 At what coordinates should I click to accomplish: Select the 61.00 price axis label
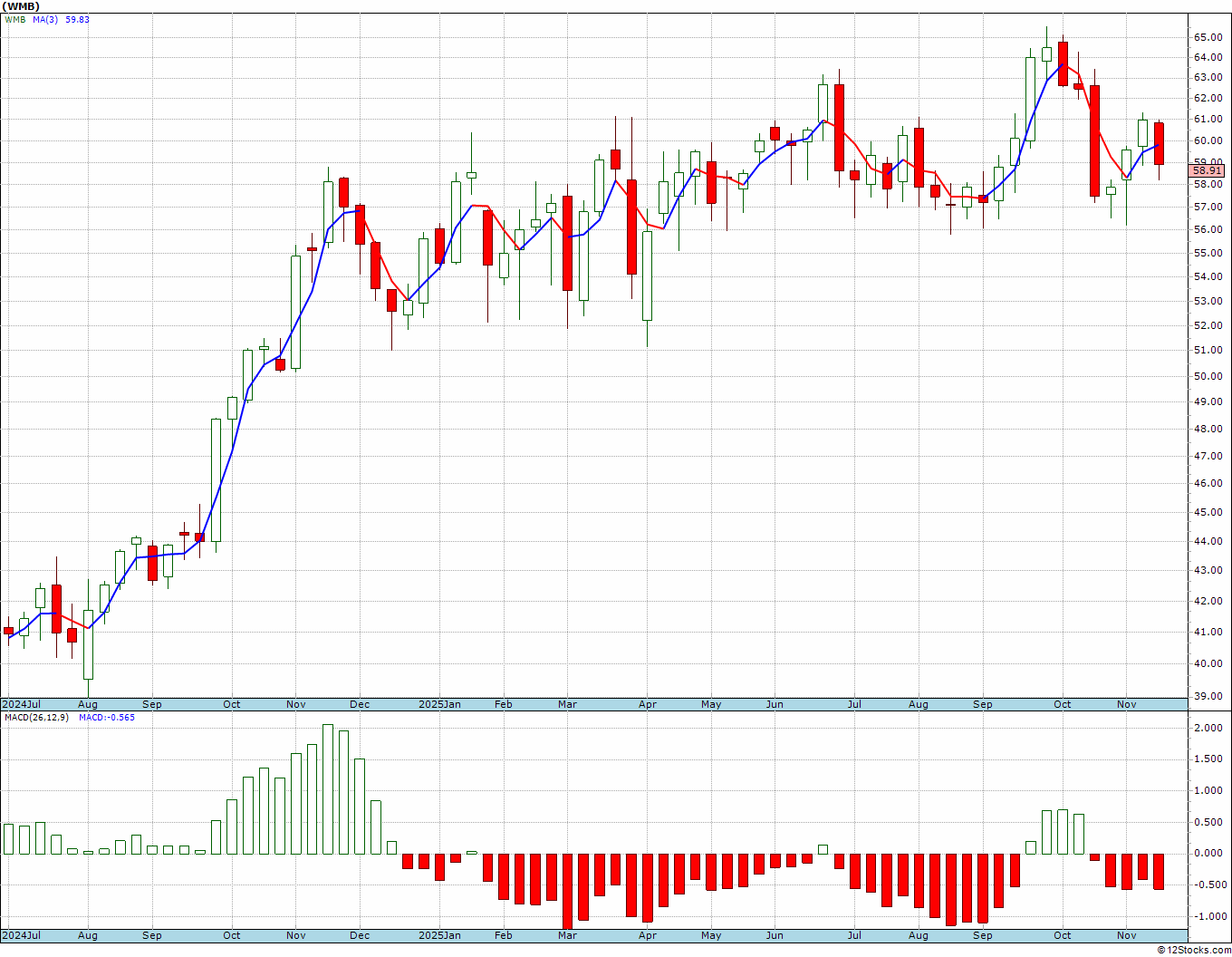(1208, 120)
